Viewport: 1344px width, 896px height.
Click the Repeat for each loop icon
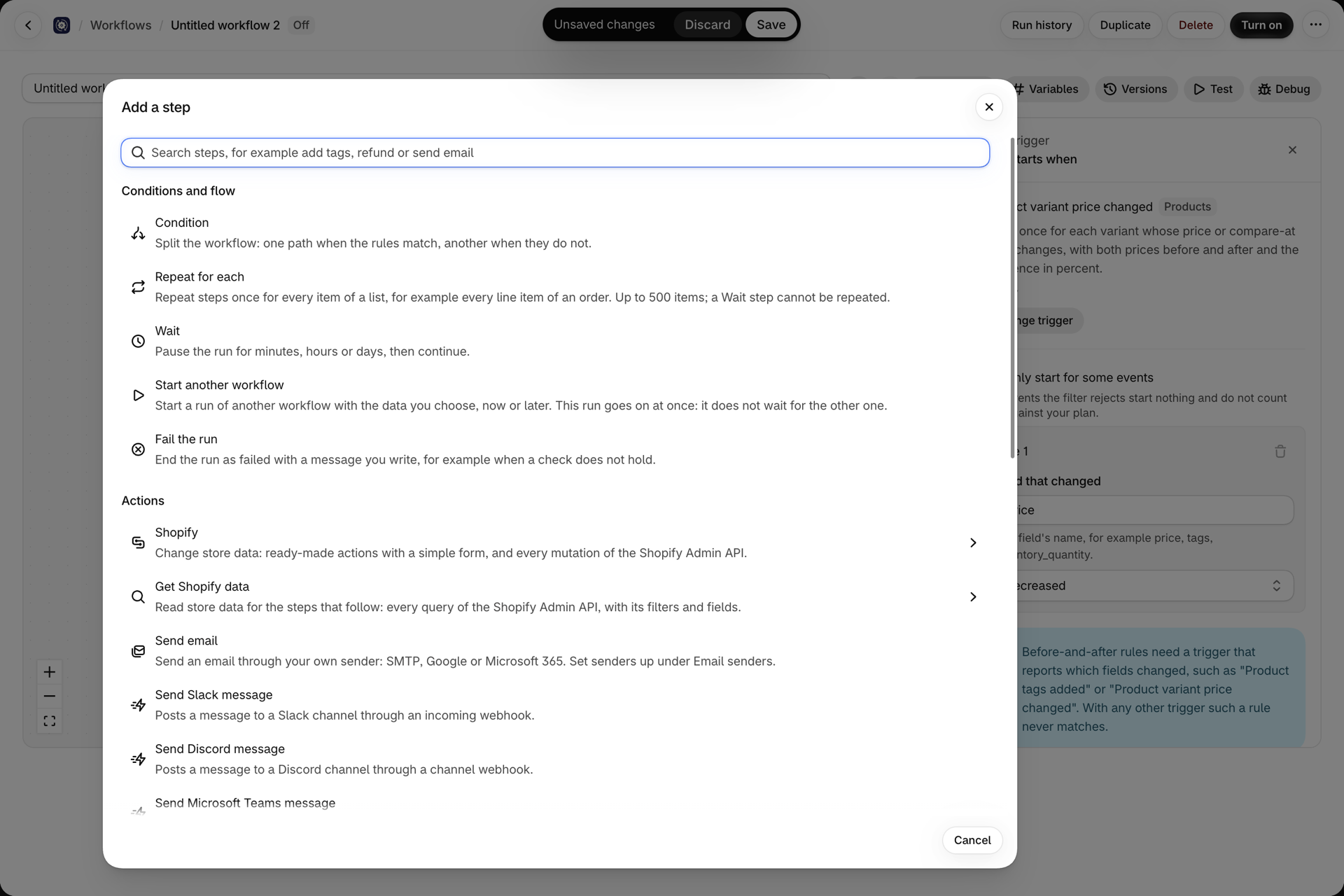coord(138,287)
